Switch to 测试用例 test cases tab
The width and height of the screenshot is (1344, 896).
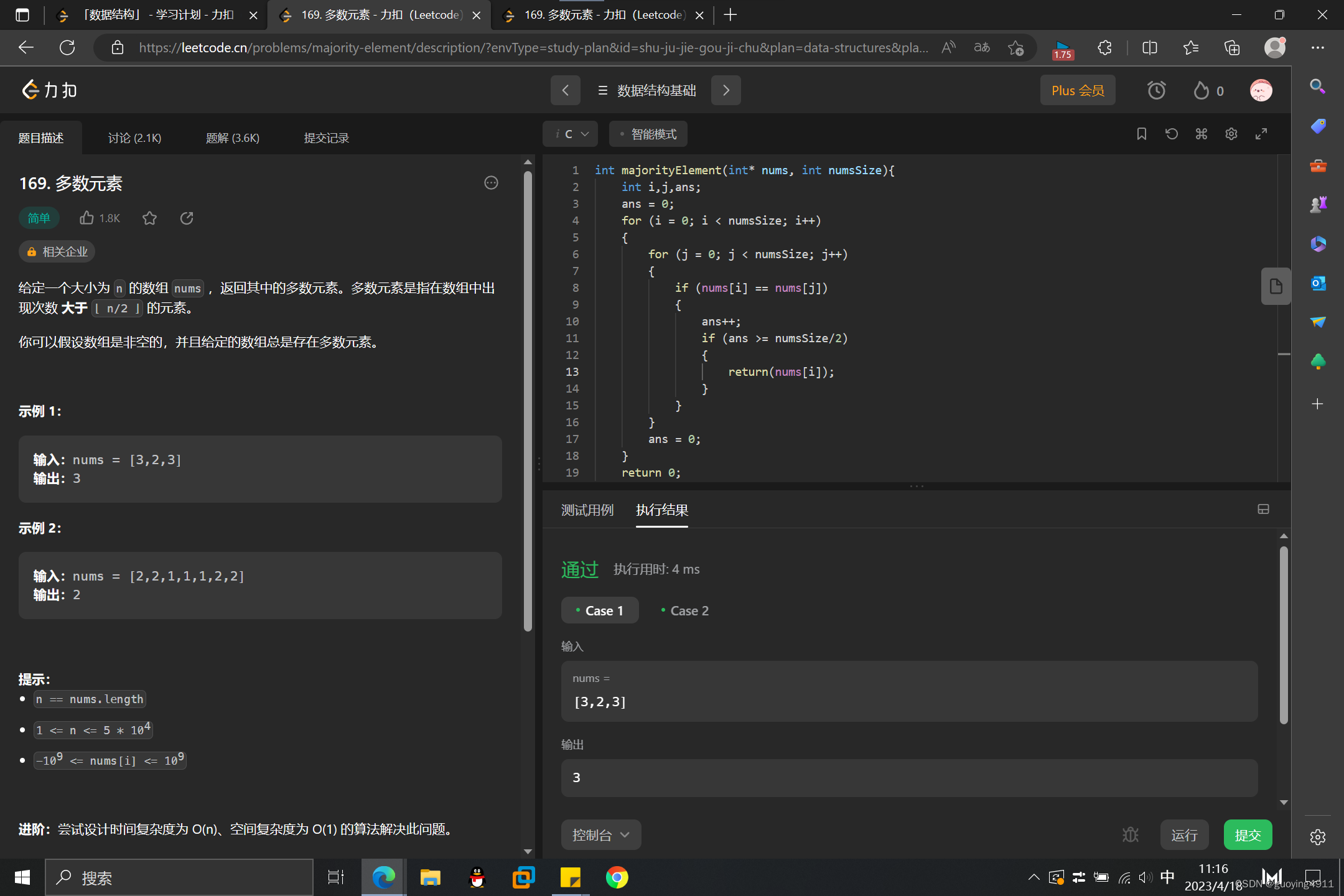point(587,510)
